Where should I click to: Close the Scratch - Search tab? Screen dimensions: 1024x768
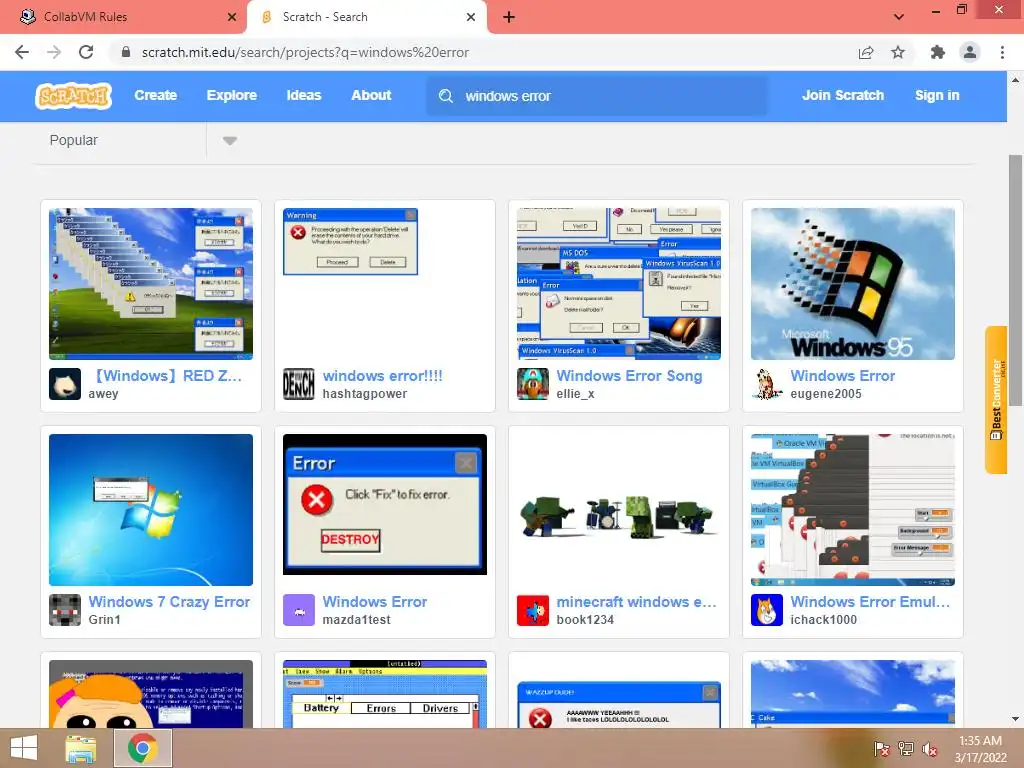[x=471, y=17]
